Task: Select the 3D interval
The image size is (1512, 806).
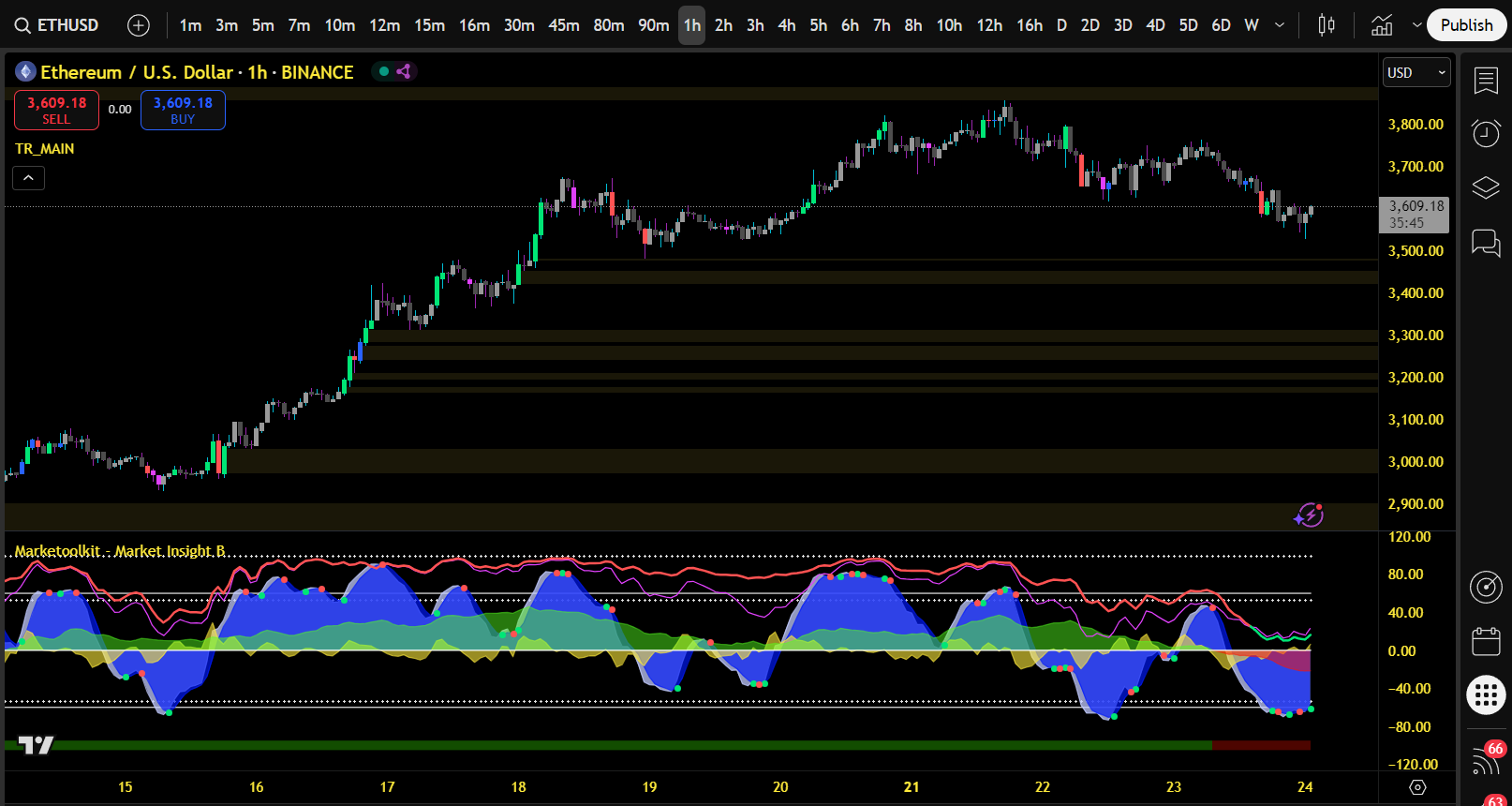Action: 1123,25
